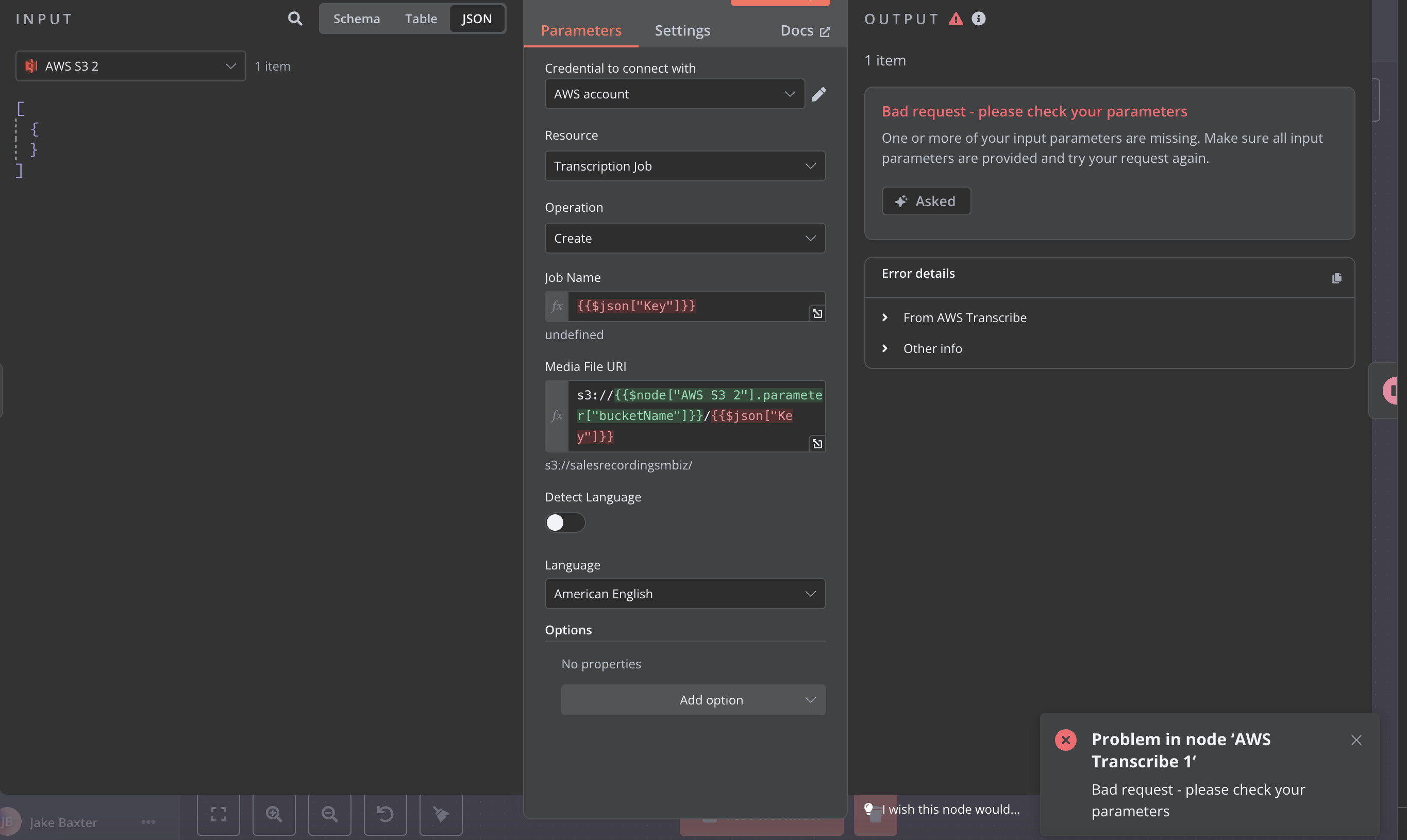Screen dimensions: 1407x840
Task: Search the input data with the magnifier icon
Action: 295,19
